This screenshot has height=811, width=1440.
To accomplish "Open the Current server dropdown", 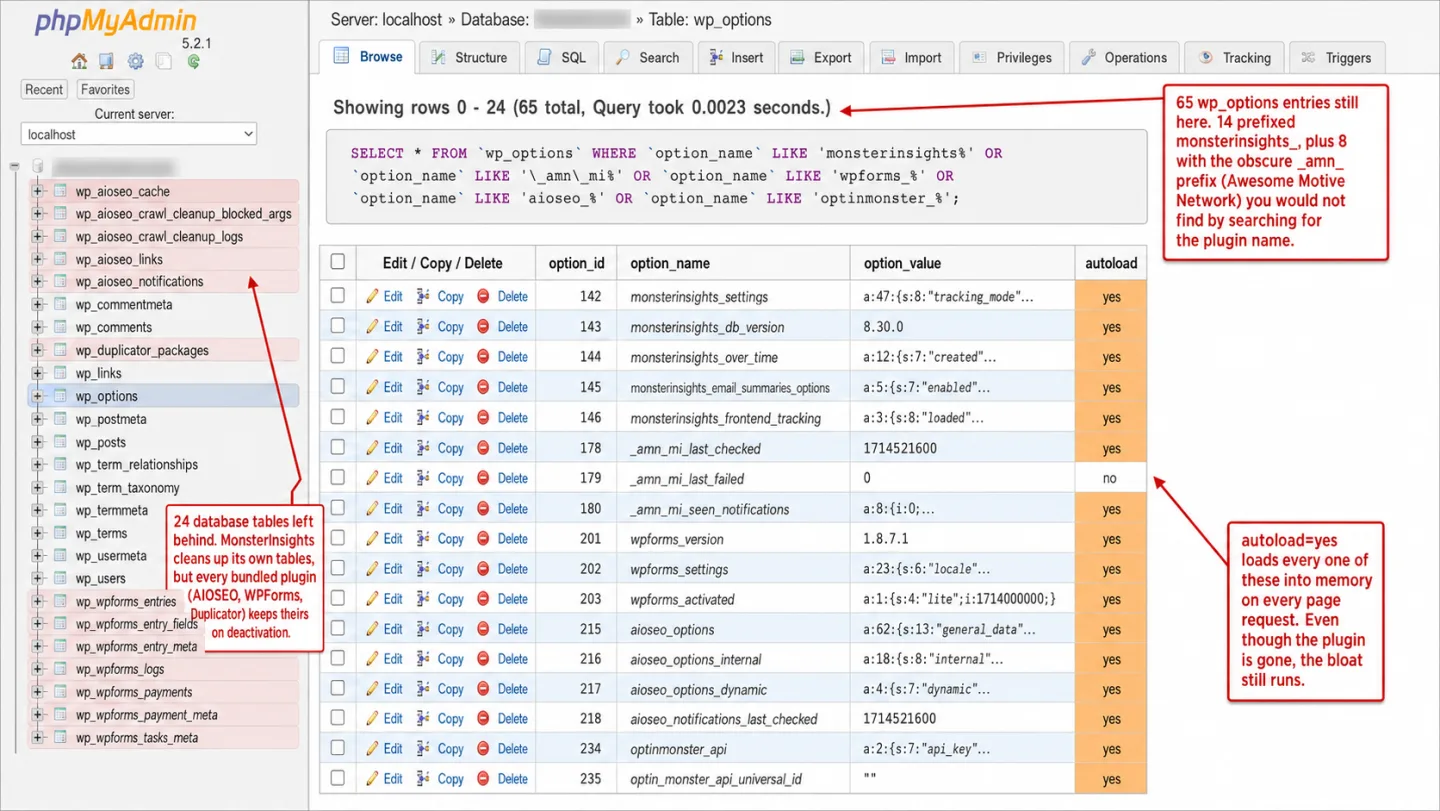I will (139, 134).
